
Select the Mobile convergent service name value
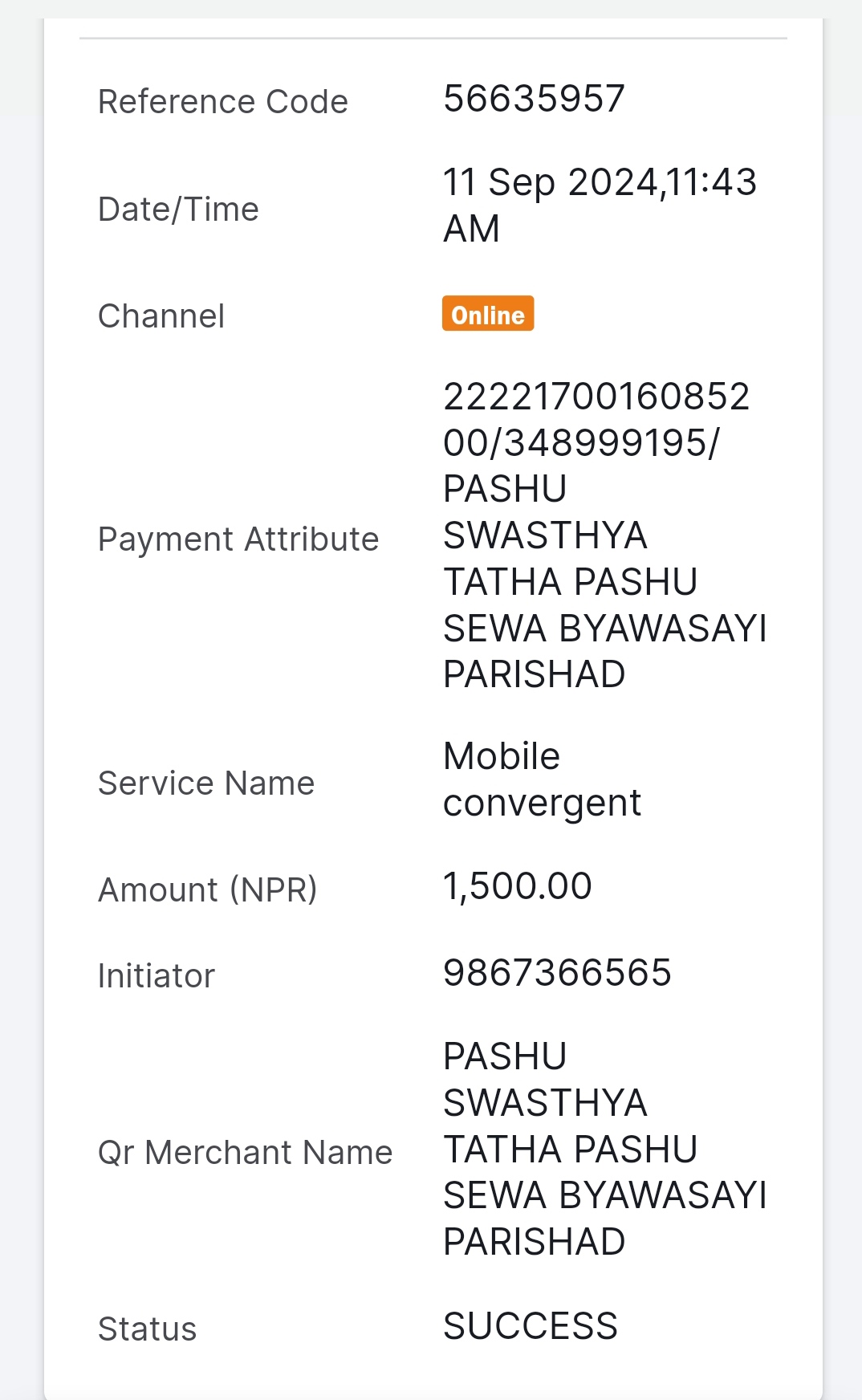pos(543,779)
